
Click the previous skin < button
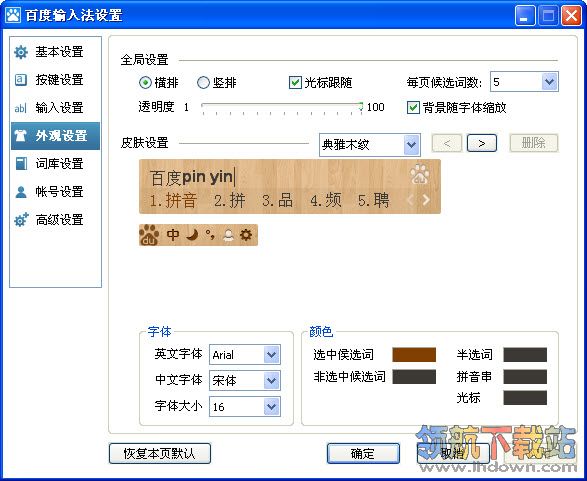click(447, 143)
